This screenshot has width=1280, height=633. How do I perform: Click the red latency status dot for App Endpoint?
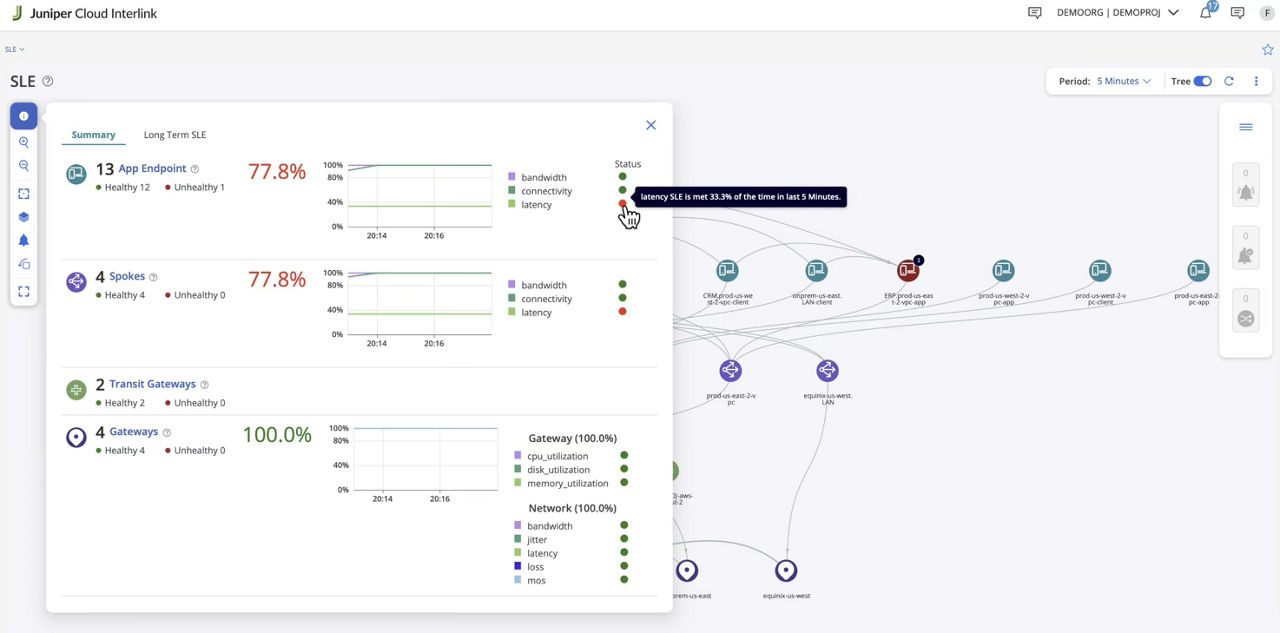point(623,204)
